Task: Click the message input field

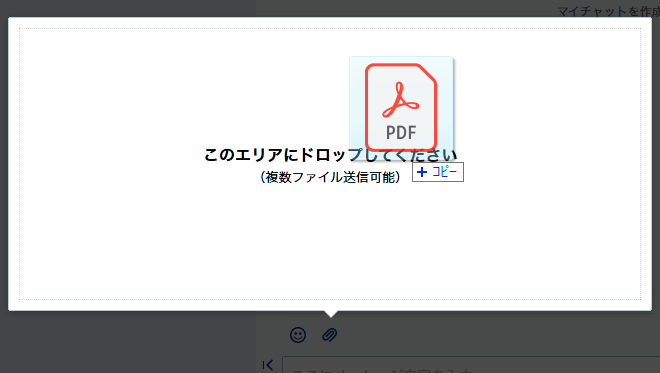Action: 471,365
